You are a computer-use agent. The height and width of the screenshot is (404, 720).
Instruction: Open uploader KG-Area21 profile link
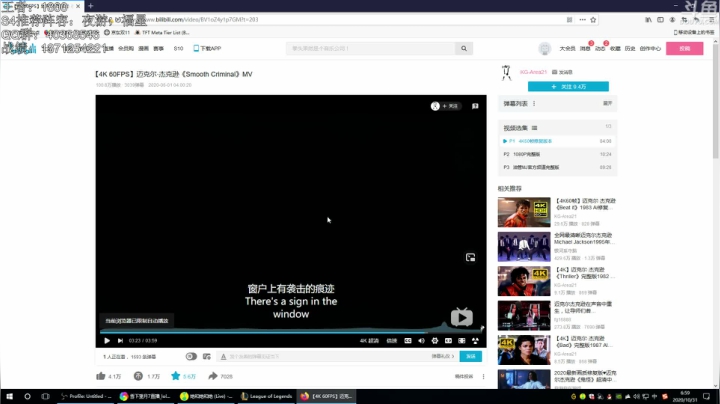[533, 72]
